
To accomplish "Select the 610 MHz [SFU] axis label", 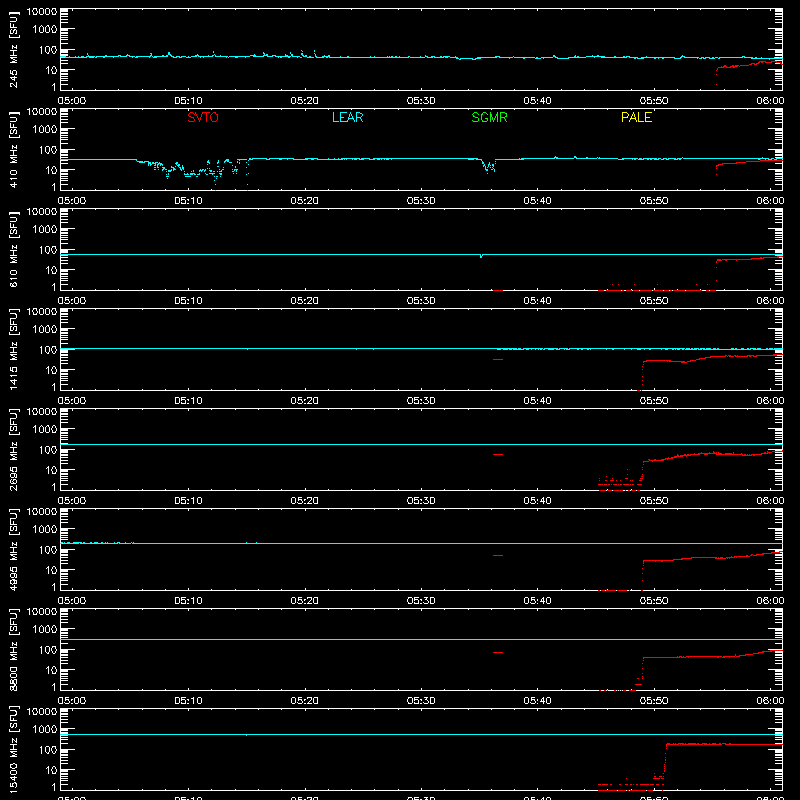I will (x=14, y=249).
